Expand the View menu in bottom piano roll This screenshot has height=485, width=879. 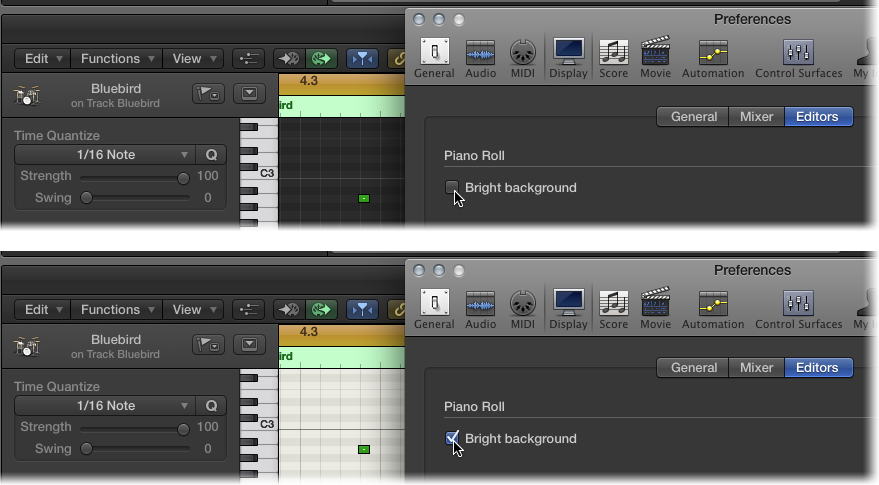194,310
